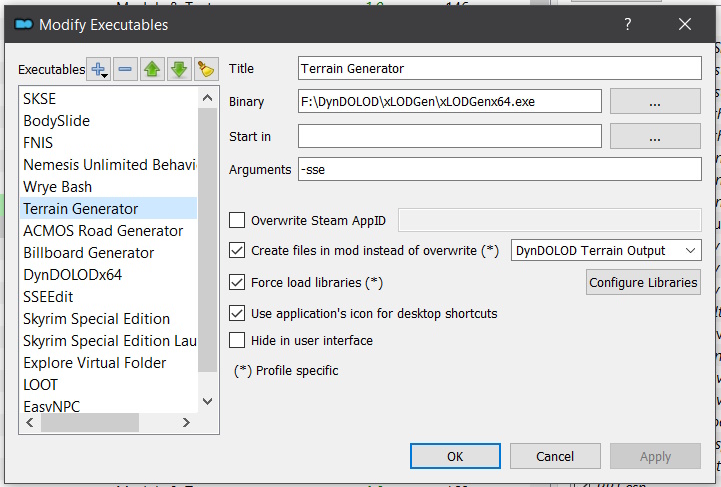
Task: Select LOOT in executables list
Action: pyautogui.click(x=109, y=385)
